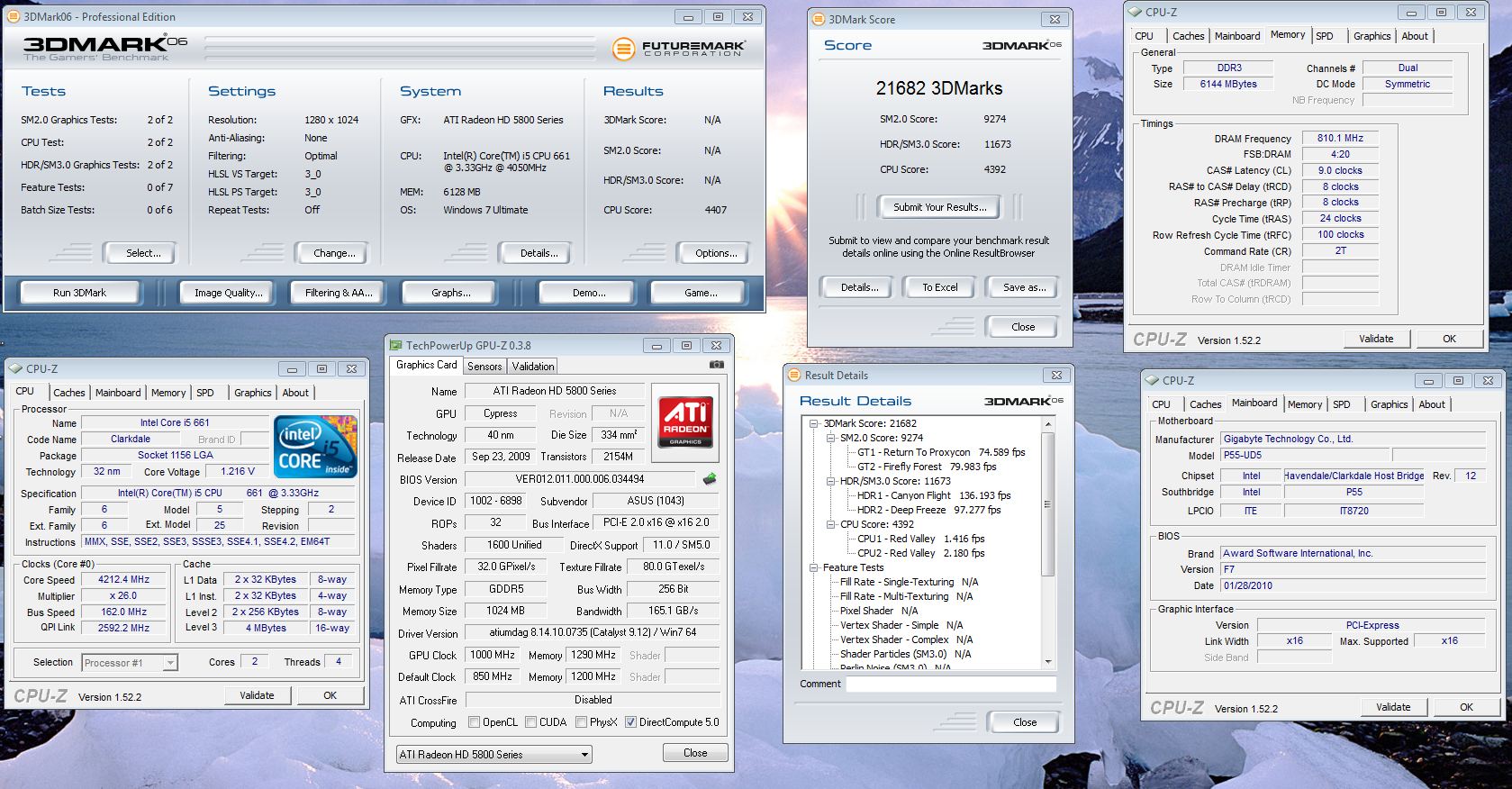The width and height of the screenshot is (1512, 789).
Task: Click the Demo button in 3DMark06
Action: [x=588, y=293]
